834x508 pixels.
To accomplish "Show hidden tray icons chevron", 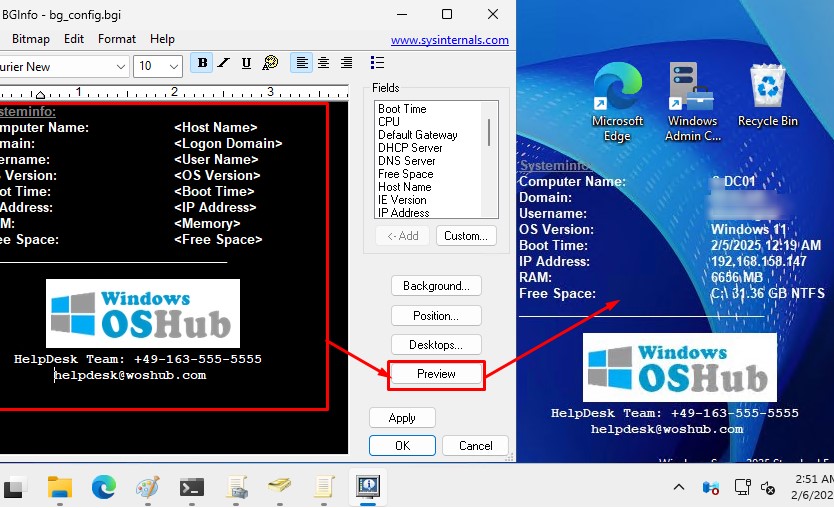I will pos(679,487).
